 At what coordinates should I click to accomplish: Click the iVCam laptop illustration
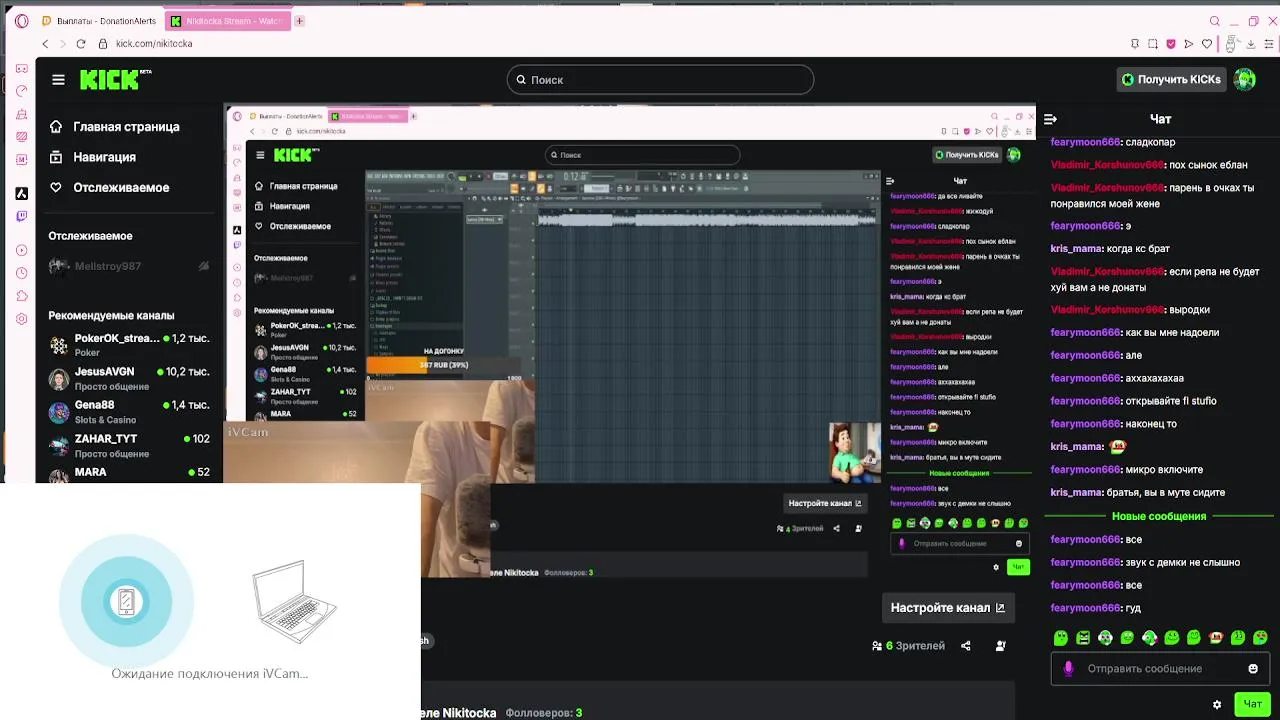point(294,600)
